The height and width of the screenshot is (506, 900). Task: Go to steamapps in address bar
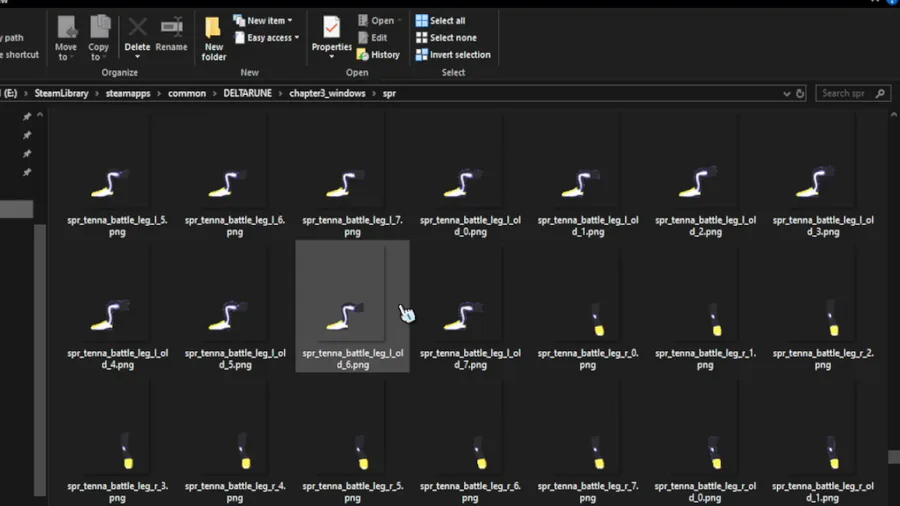click(128, 94)
